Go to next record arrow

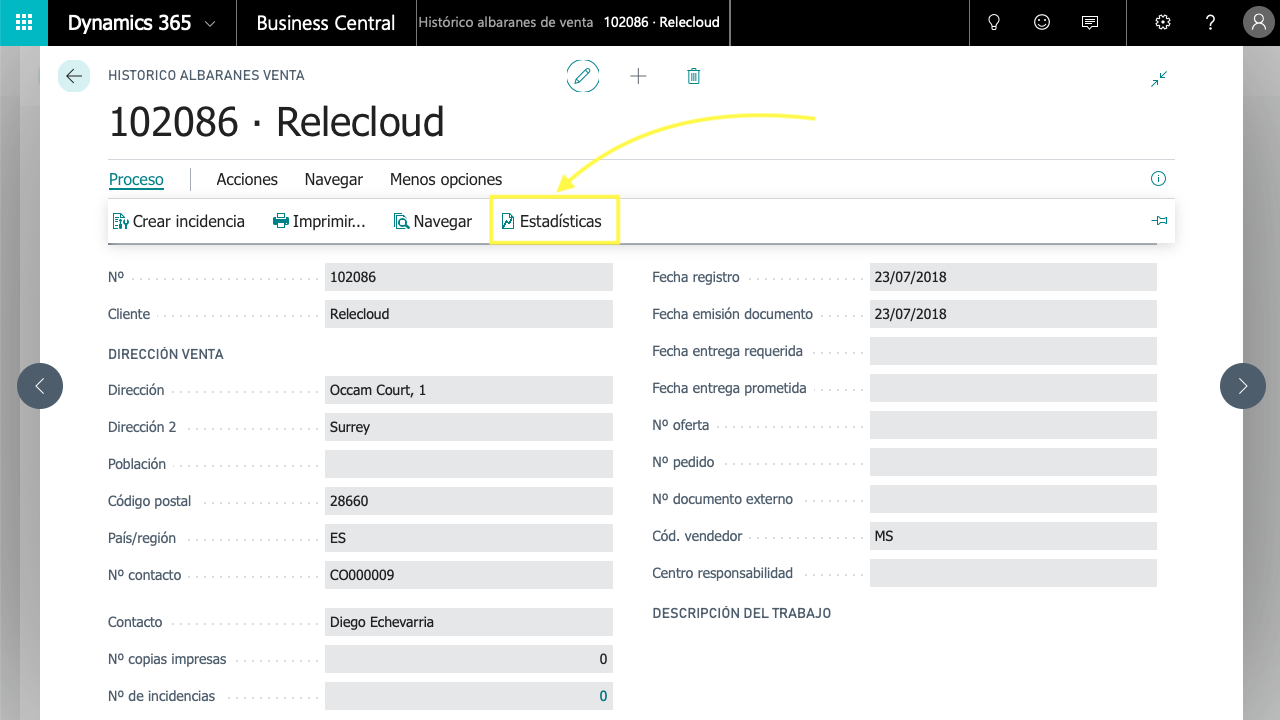[x=1242, y=386]
